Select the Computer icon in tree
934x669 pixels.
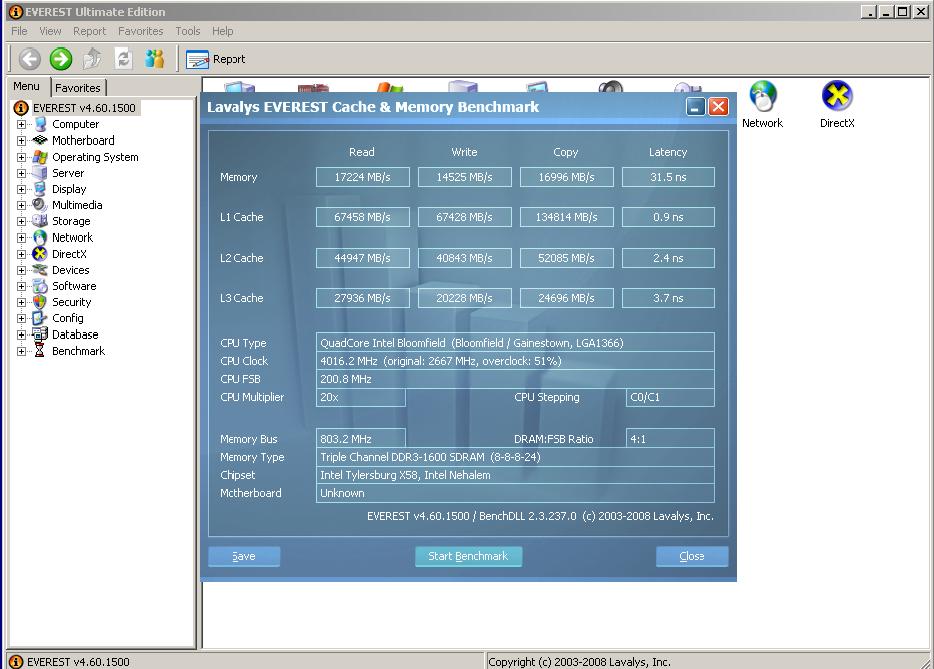40,124
